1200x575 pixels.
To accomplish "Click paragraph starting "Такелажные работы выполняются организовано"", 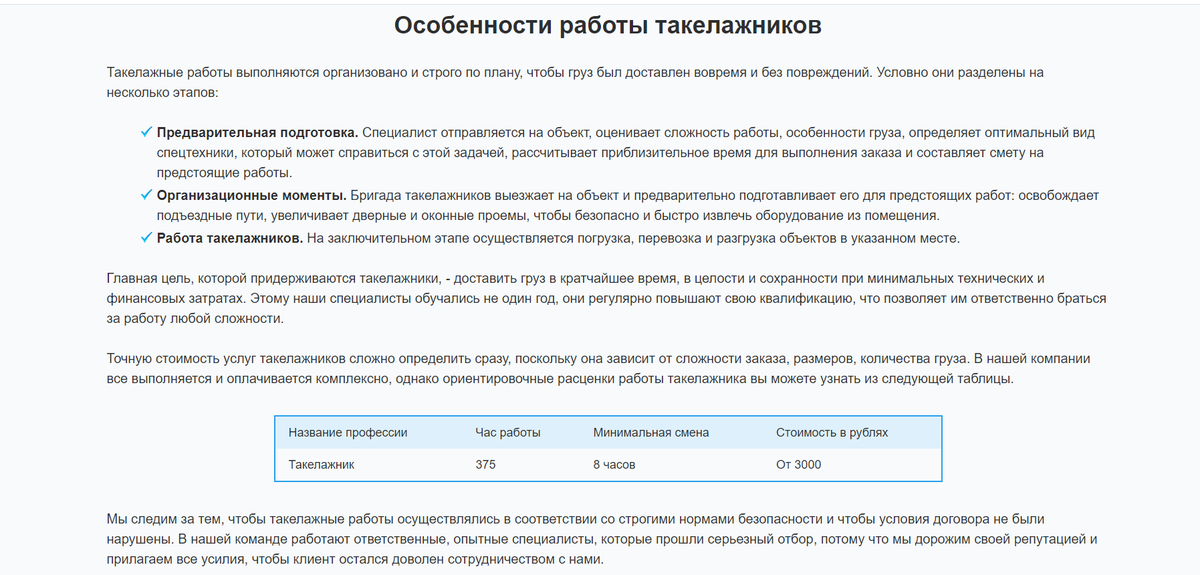I will [x=575, y=83].
